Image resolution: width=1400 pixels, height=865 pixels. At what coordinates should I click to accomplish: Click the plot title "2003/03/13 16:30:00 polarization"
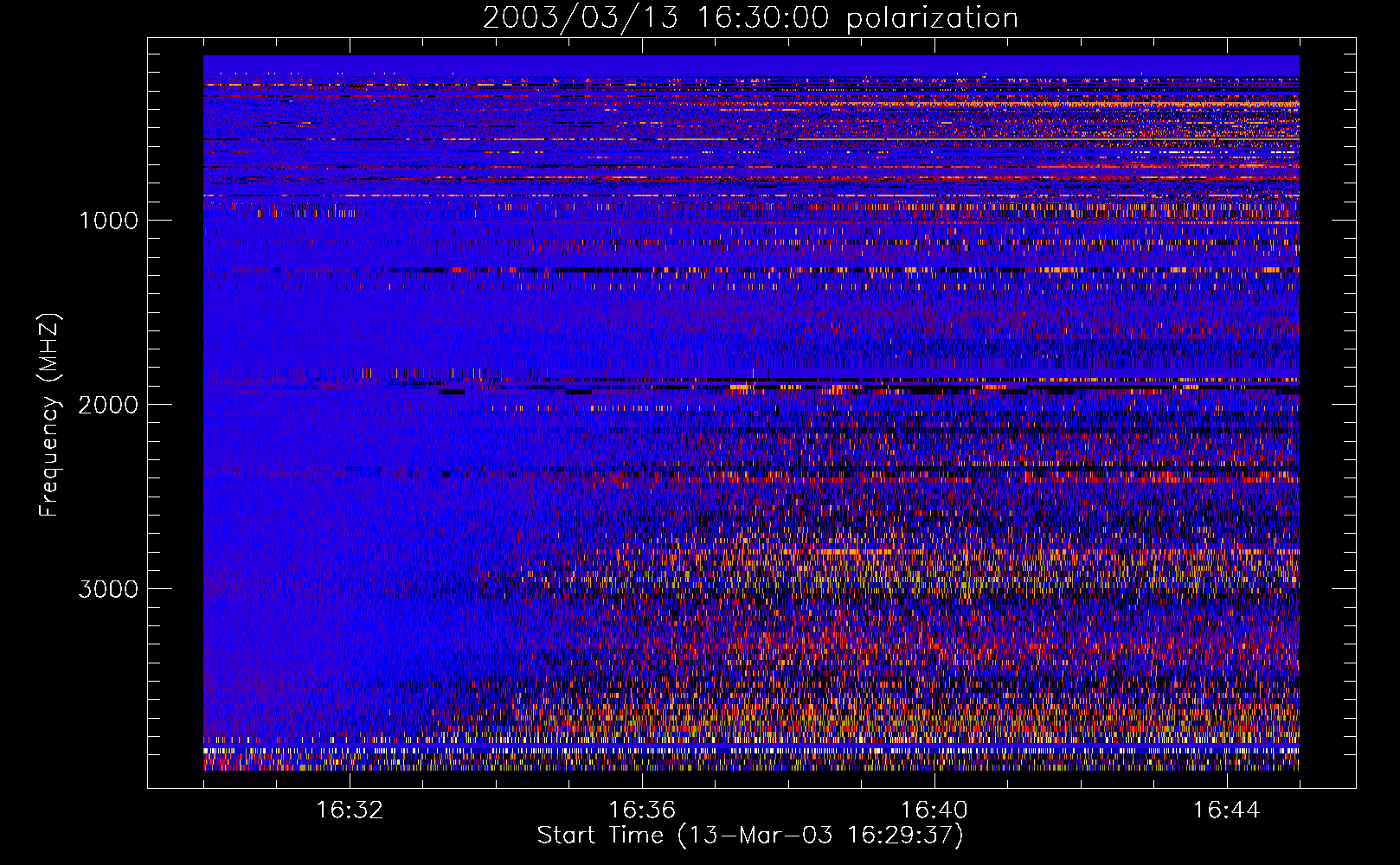pos(750,18)
